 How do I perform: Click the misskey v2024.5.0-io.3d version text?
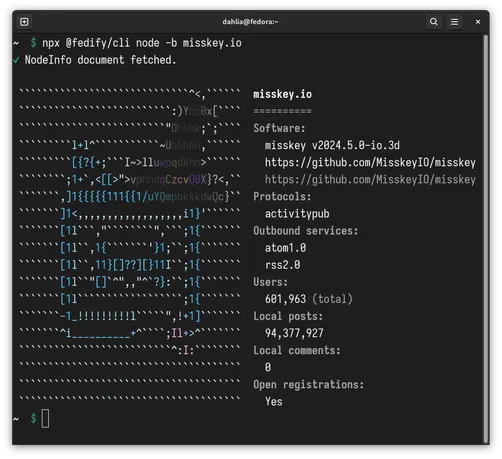click(332, 146)
